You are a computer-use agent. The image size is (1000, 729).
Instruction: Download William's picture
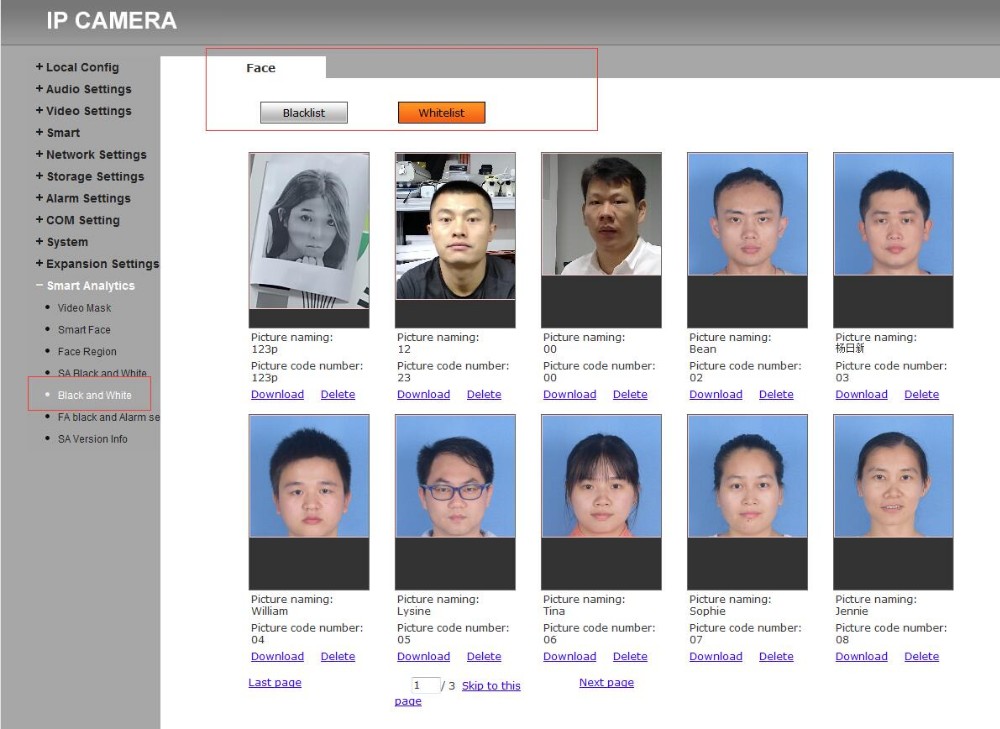(277, 656)
